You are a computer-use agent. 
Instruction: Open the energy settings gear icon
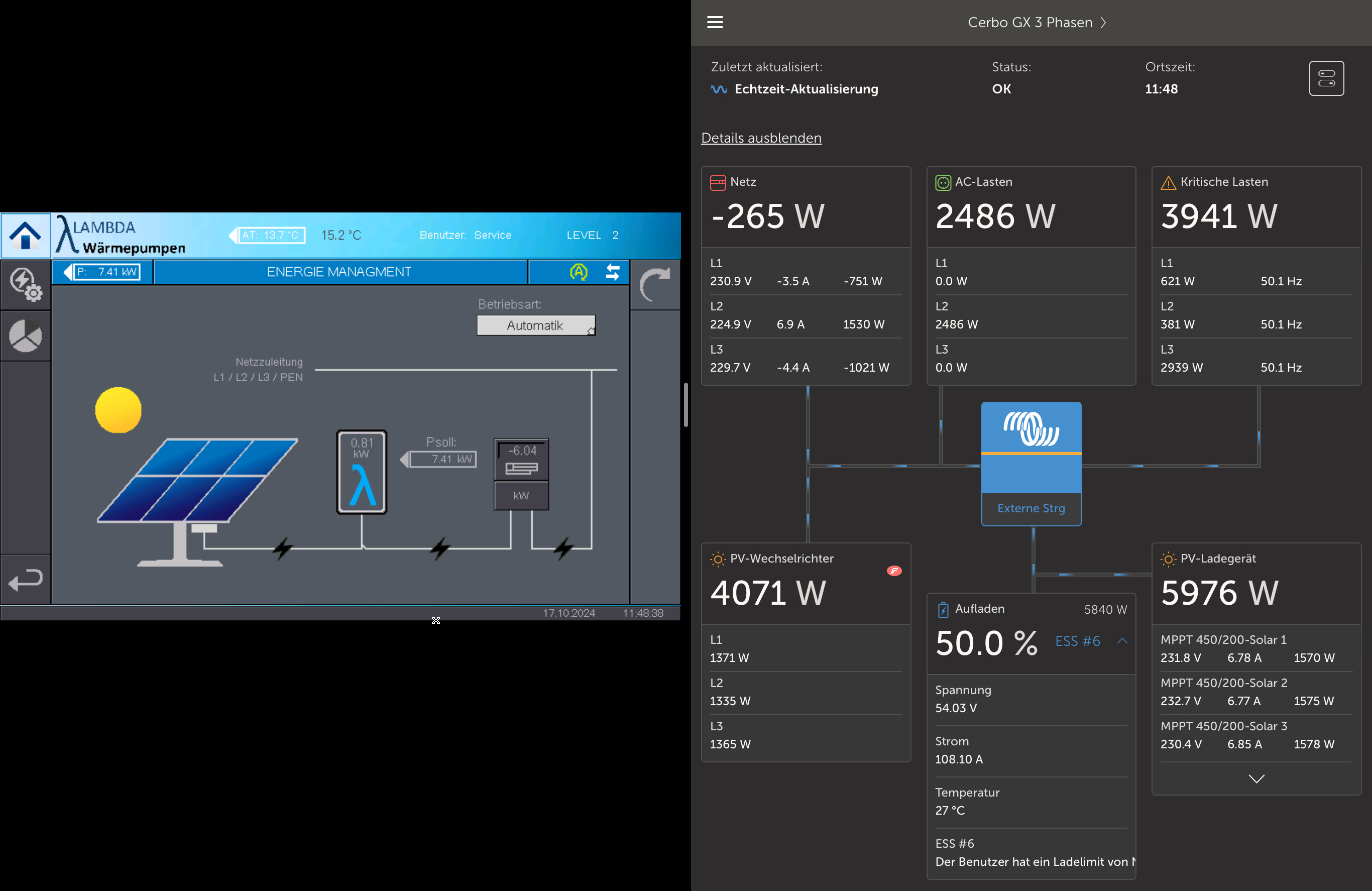(26, 284)
